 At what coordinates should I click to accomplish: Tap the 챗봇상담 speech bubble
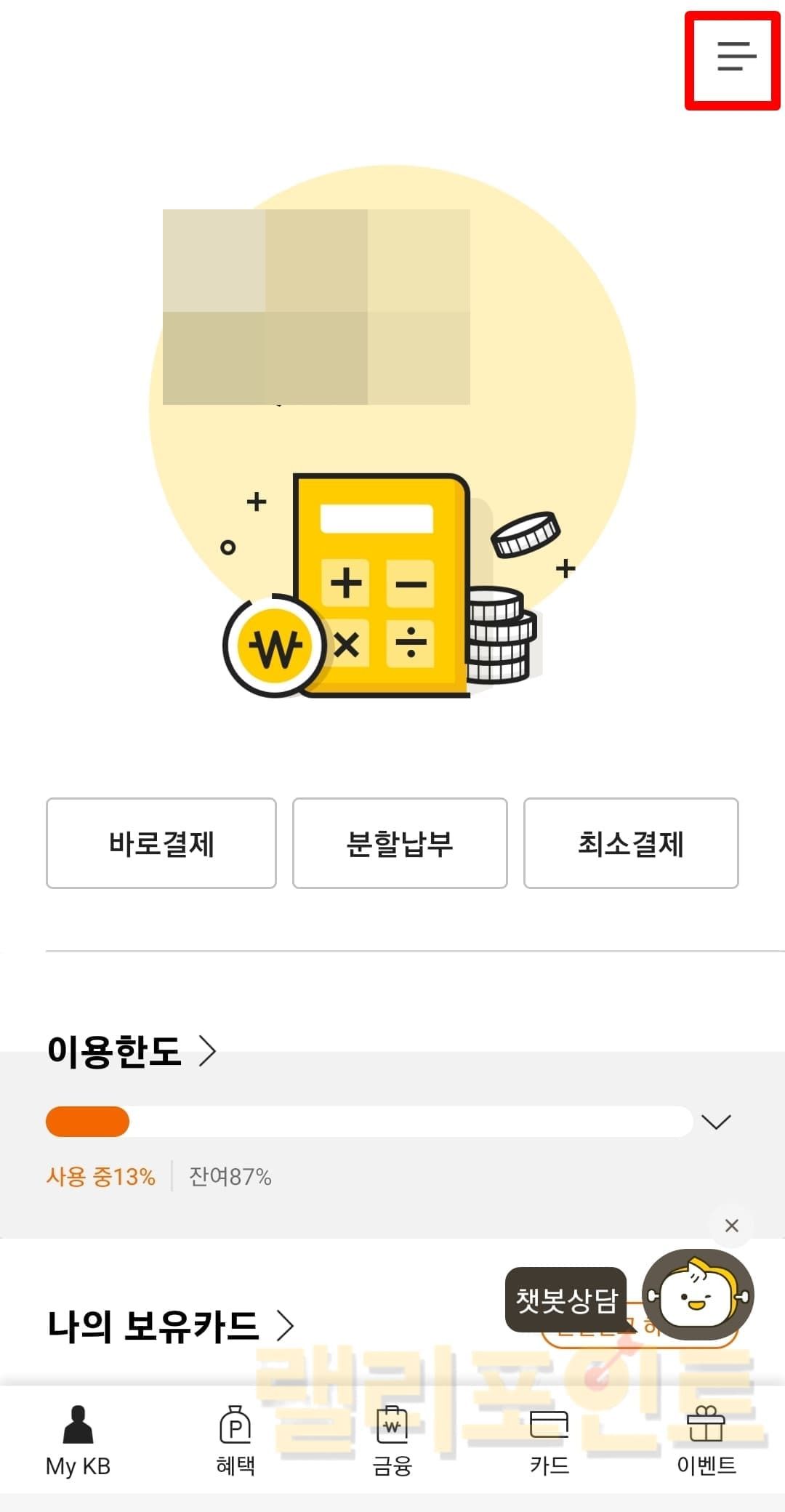coord(566,1300)
